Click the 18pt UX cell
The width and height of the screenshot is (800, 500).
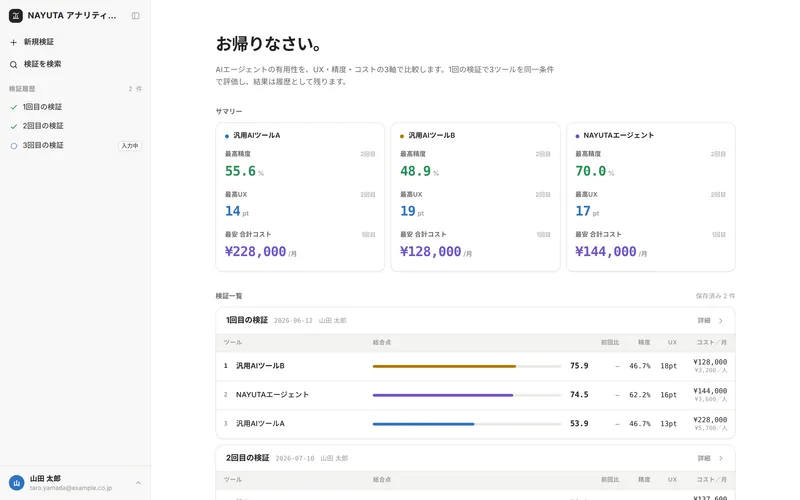pos(668,366)
